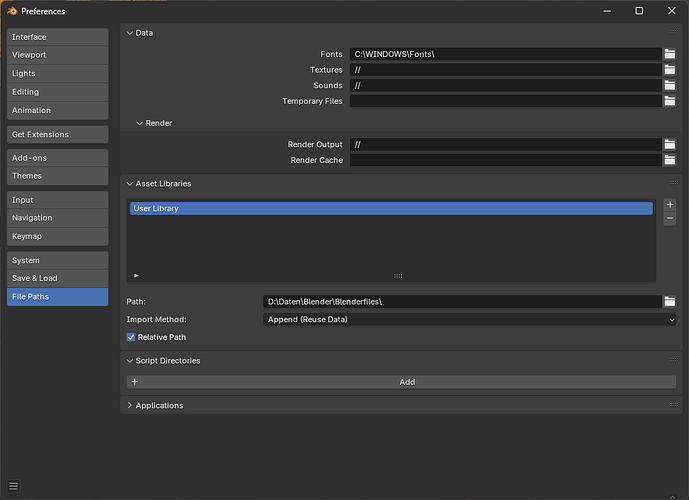Image resolution: width=689 pixels, height=500 pixels.
Task: Click Add to add script directory
Action: [x=401, y=382]
